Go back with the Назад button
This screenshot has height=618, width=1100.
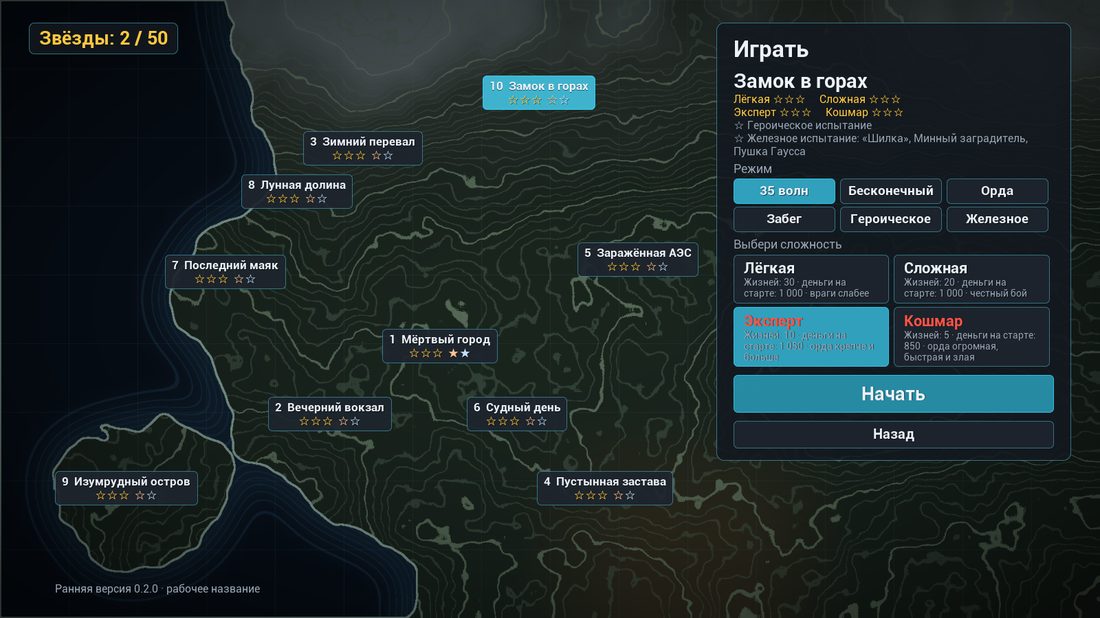point(894,434)
